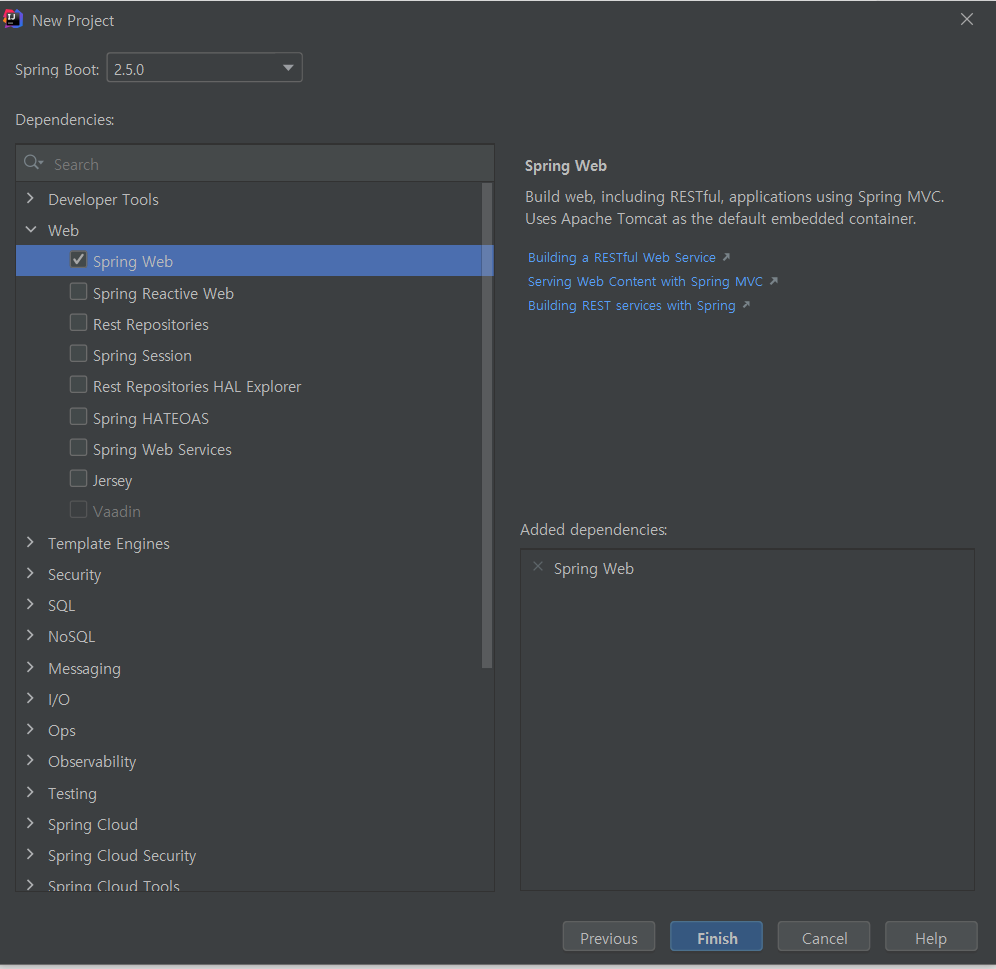The width and height of the screenshot is (996, 969).
Task: Select the Jersey row label
Action: (112, 481)
